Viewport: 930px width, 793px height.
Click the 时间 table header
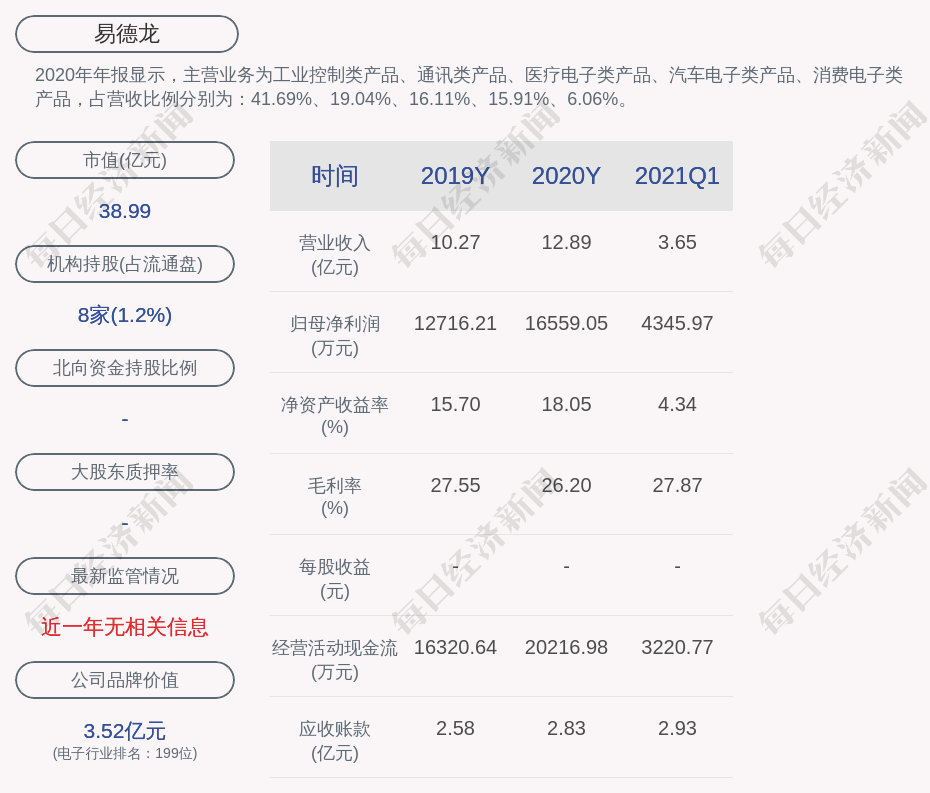[x=335, y=176]
